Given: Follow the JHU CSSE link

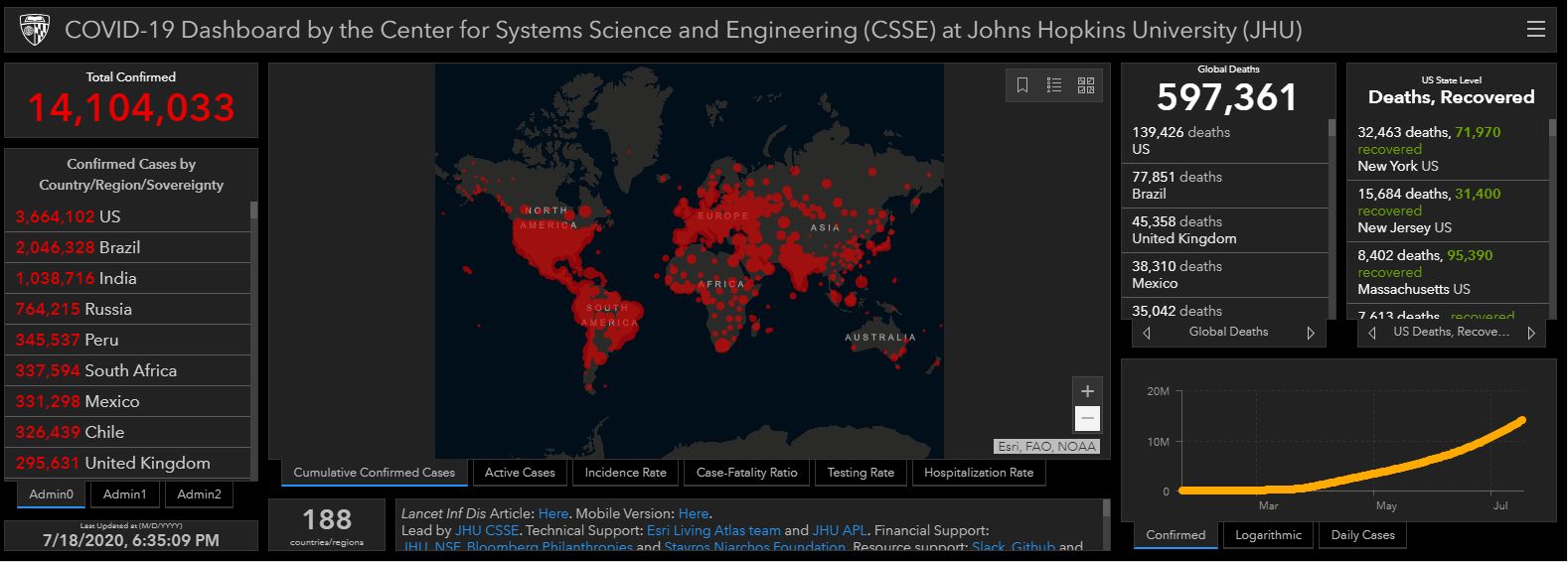Looking at the screenshot, I should click(487, 530).
